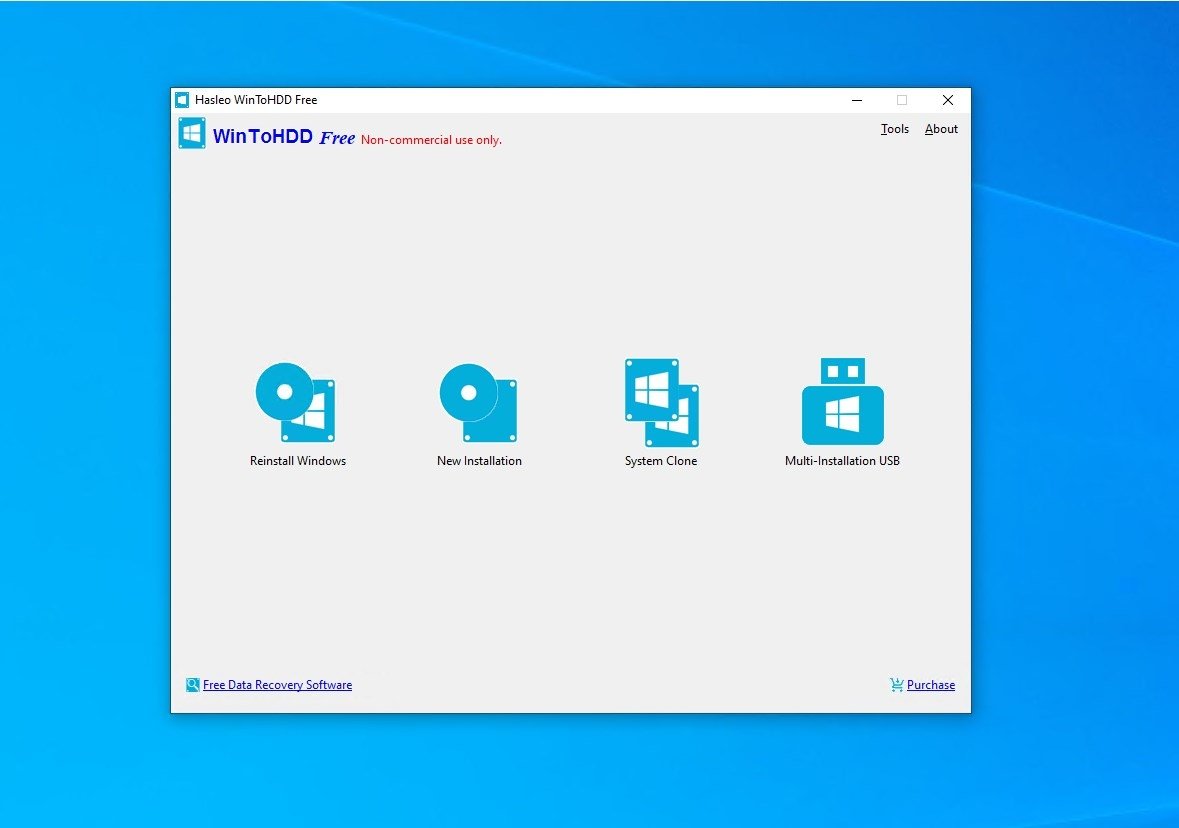
Task: Click the Hasleo WinToHDD Free title text
Action: pos(256,100)
